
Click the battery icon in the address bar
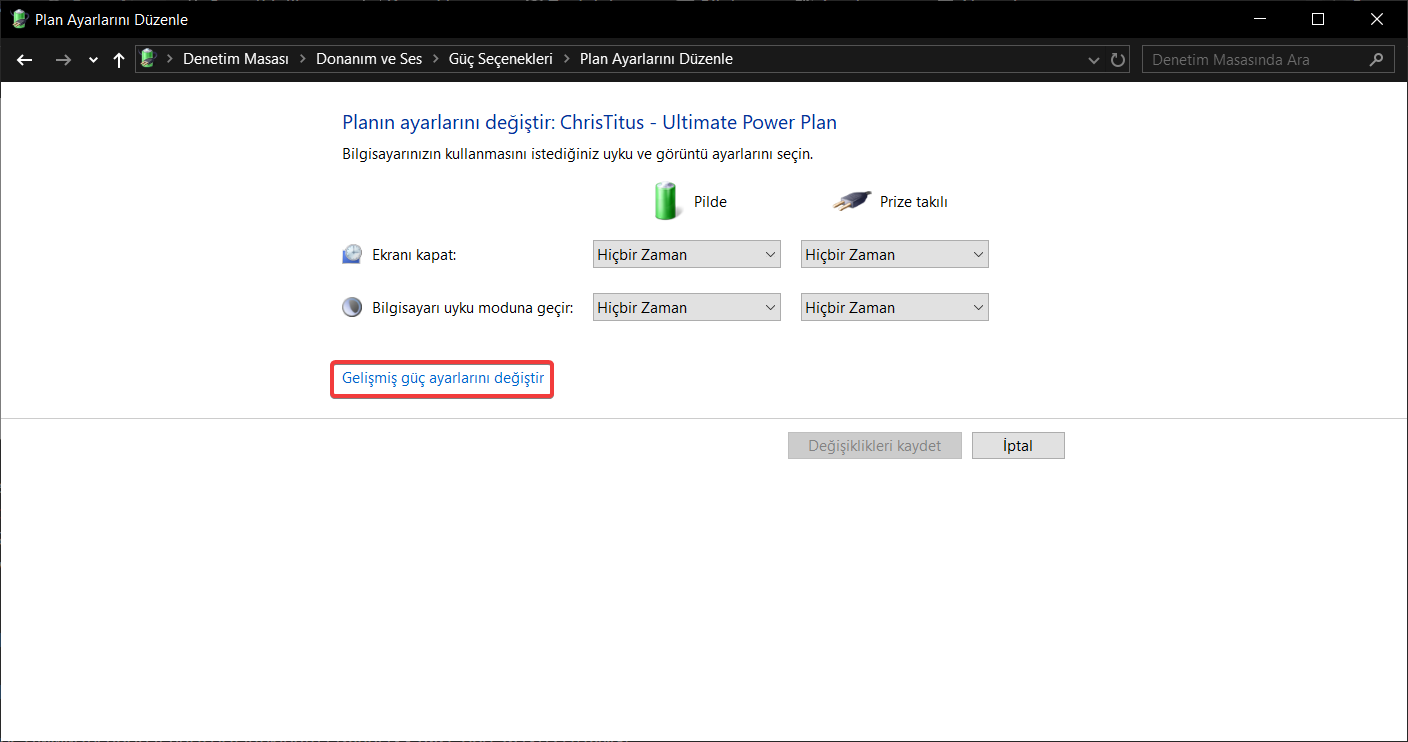click(148, 59)
